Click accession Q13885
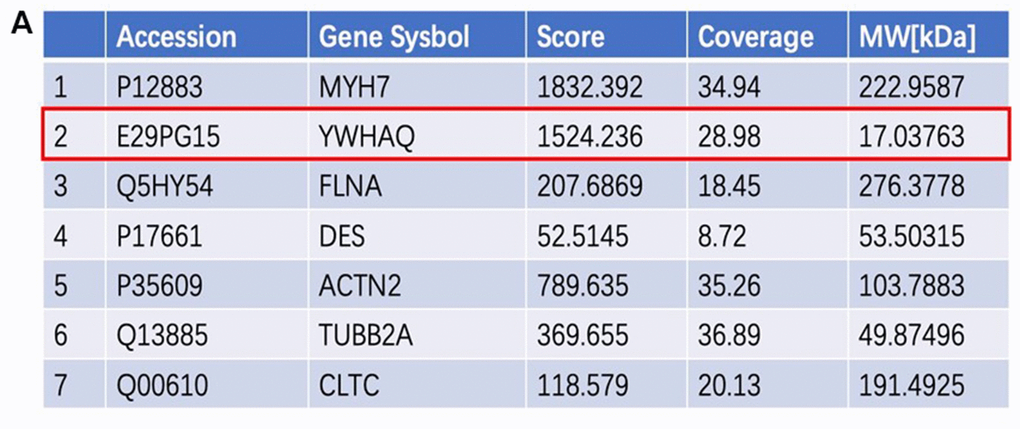Image resolution: width=1020 pixels, height=429 pixels. point(161,336)
